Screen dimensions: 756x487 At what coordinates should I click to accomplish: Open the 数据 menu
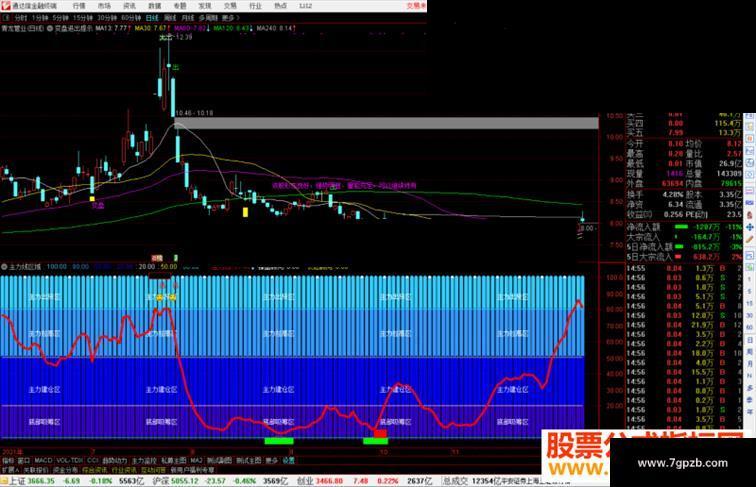point(154,6)
